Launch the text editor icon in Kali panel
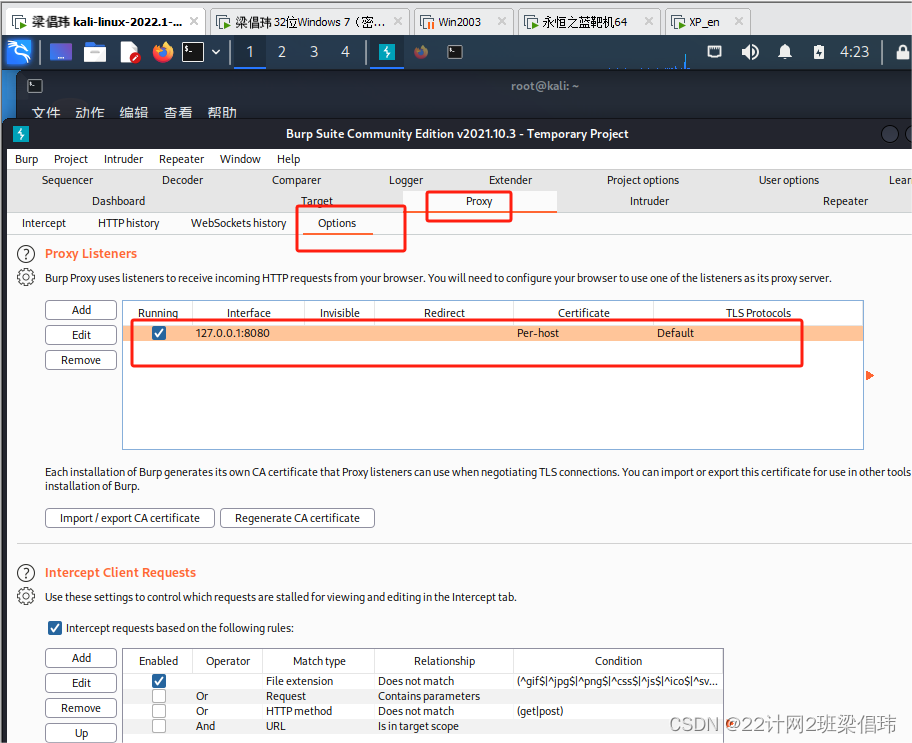The height and width of the screenshot is (743, 912). tap(129, 52)
